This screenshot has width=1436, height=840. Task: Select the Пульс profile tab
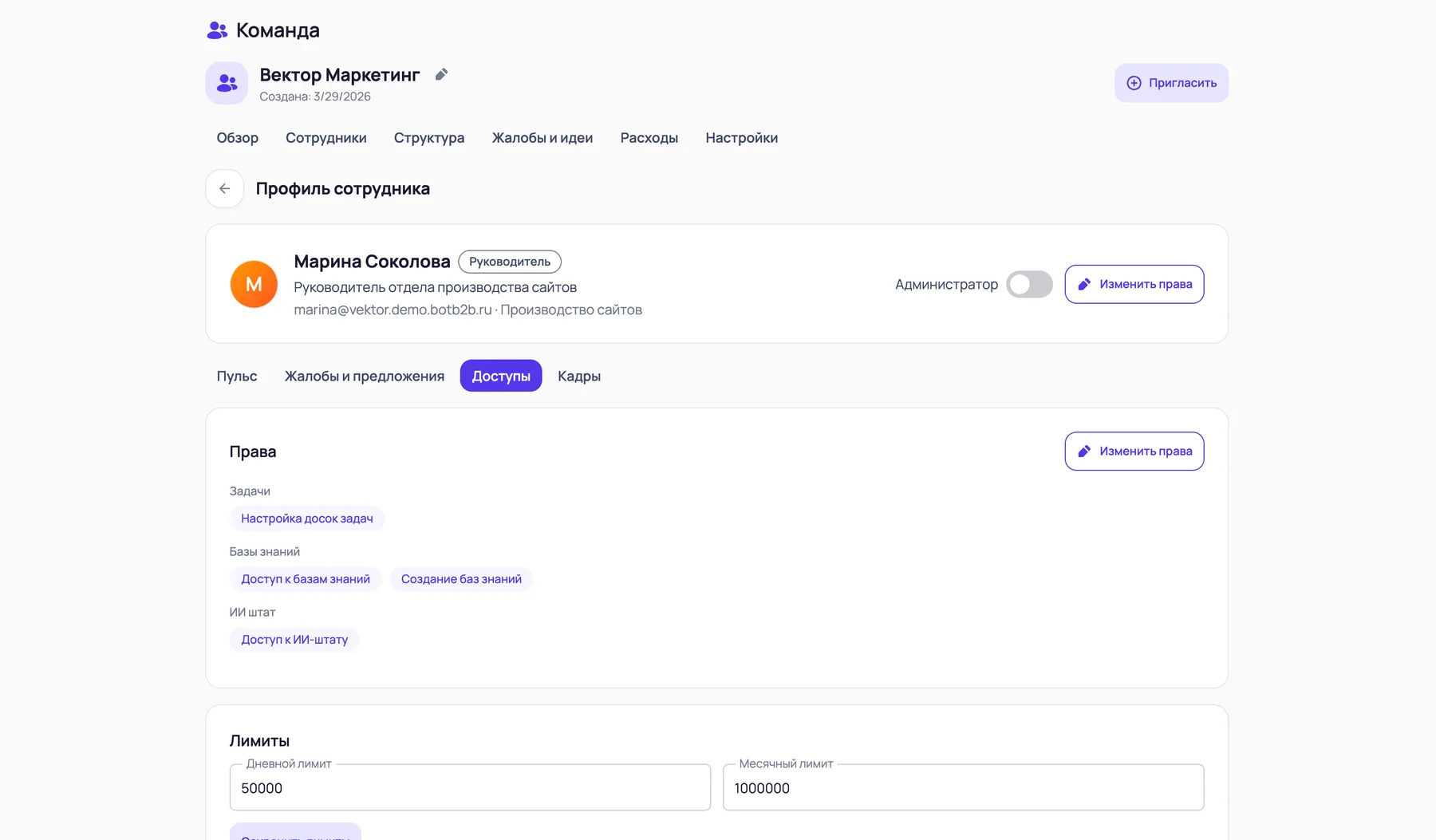(x=237, y=376)
